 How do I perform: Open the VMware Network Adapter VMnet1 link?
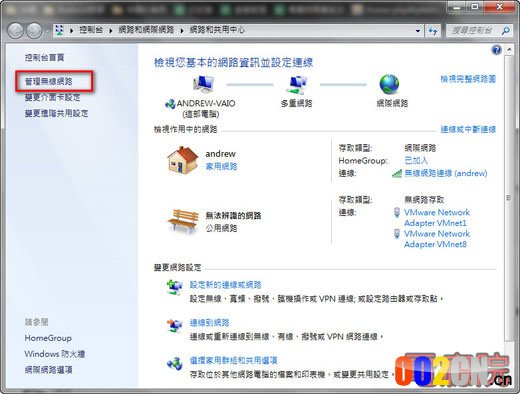pos(437,218)
